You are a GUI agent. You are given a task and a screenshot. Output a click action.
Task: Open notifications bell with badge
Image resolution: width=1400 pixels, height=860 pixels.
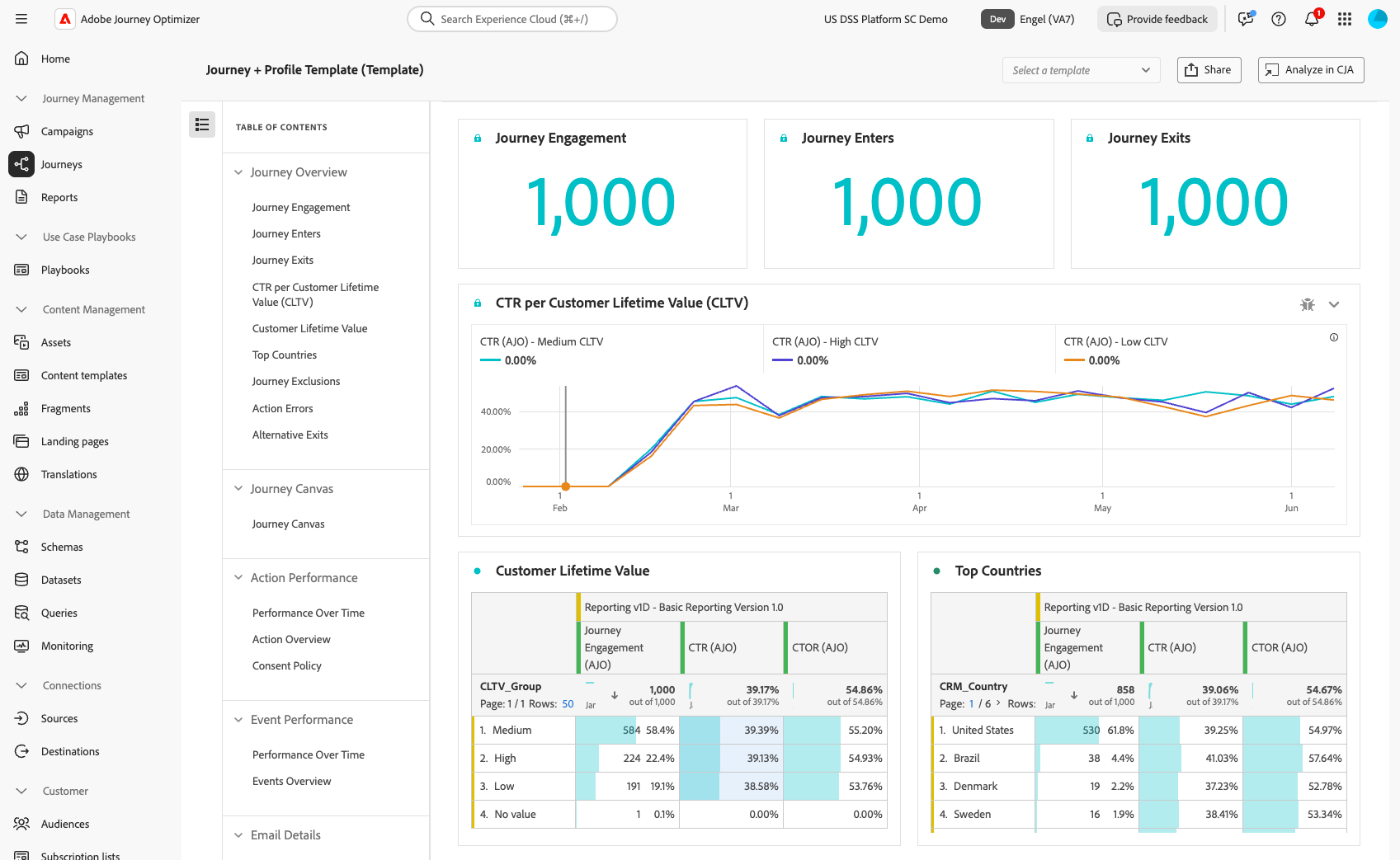click(1312, 18)
